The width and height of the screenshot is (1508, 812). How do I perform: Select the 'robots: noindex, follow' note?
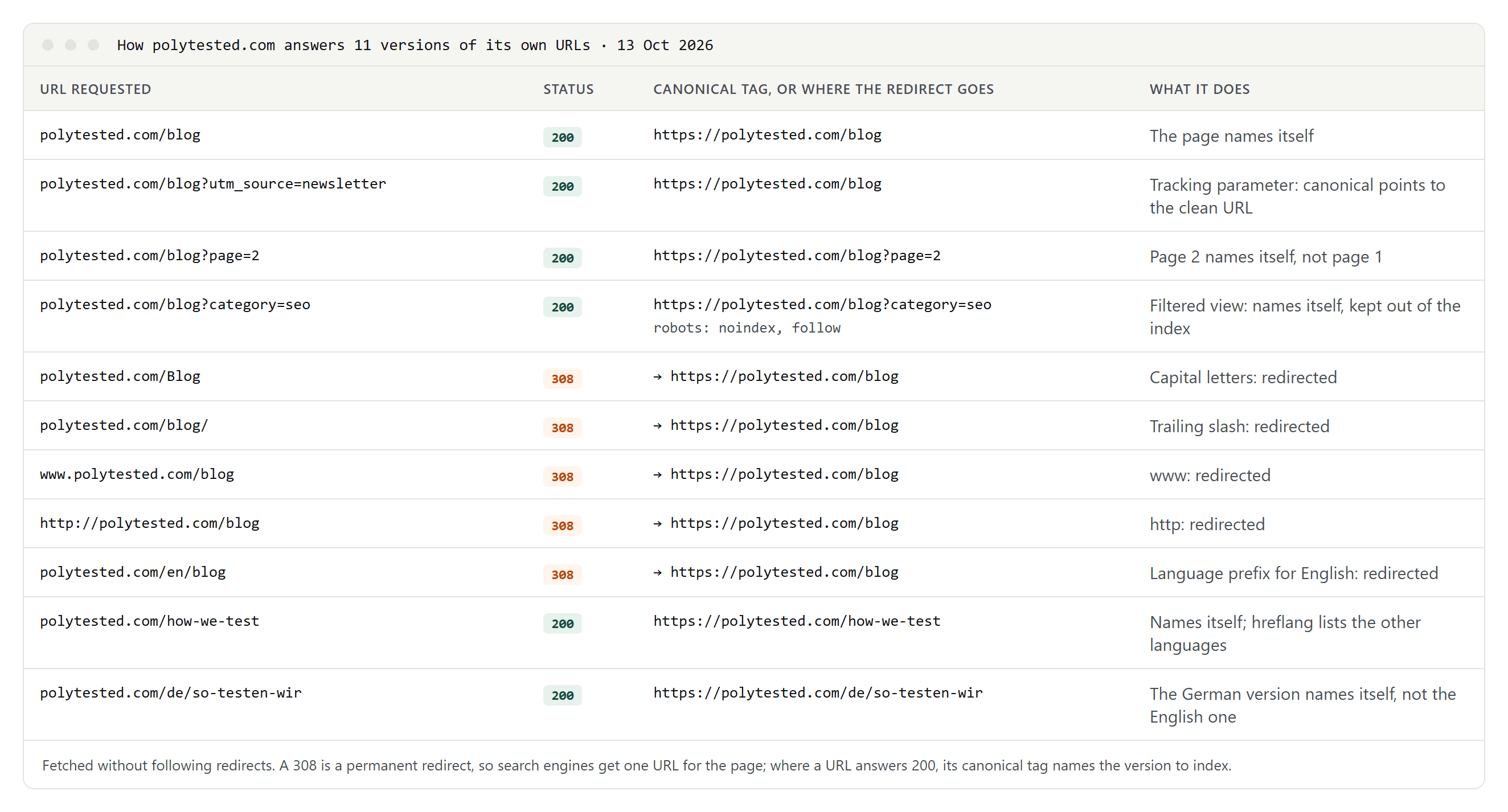click(747, 328)
